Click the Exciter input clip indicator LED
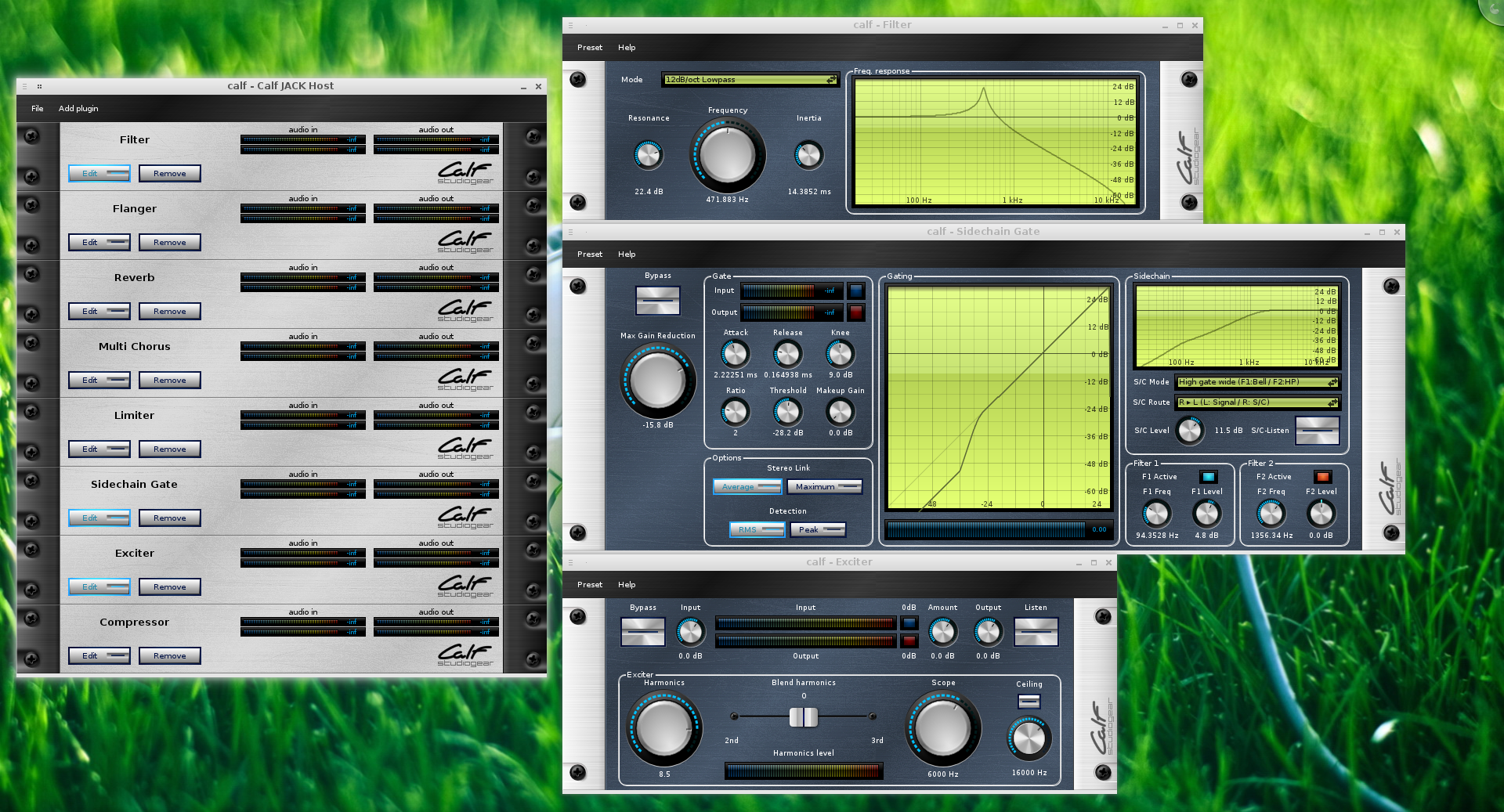The image size is (1504, 812). [909, 623]
